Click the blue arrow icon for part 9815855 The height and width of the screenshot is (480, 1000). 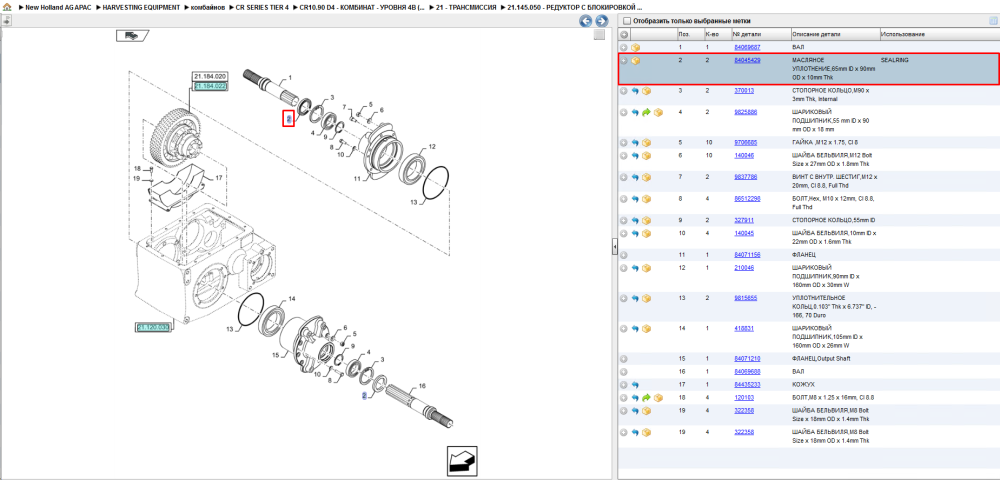pyautogui.click(x=635, y=298)
